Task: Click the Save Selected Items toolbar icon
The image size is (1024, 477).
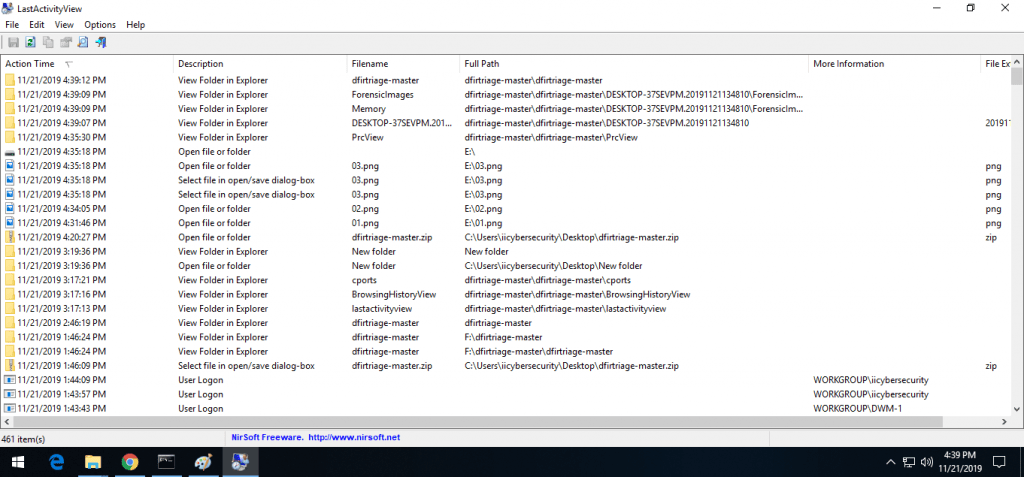Action: (12, 42)
